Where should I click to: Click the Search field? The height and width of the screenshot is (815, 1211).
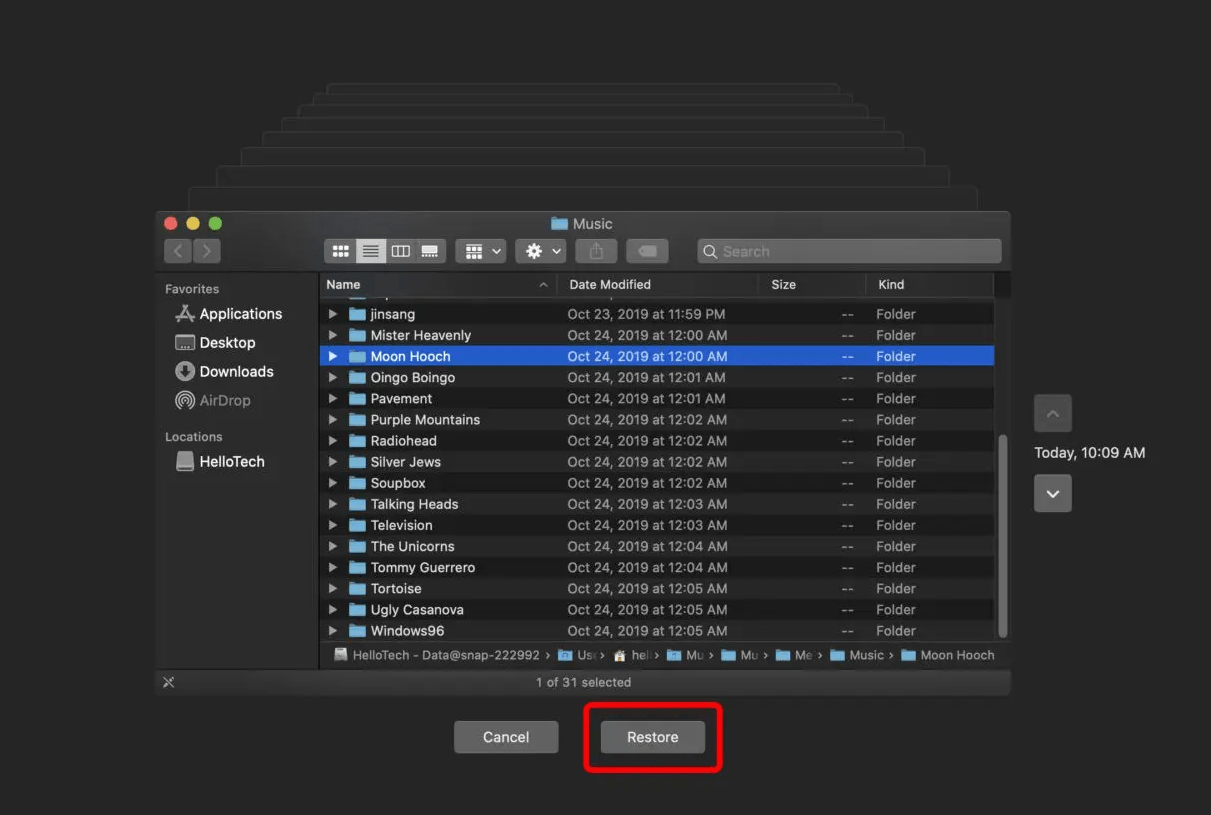pyautogui.click(x=849, y=251)
